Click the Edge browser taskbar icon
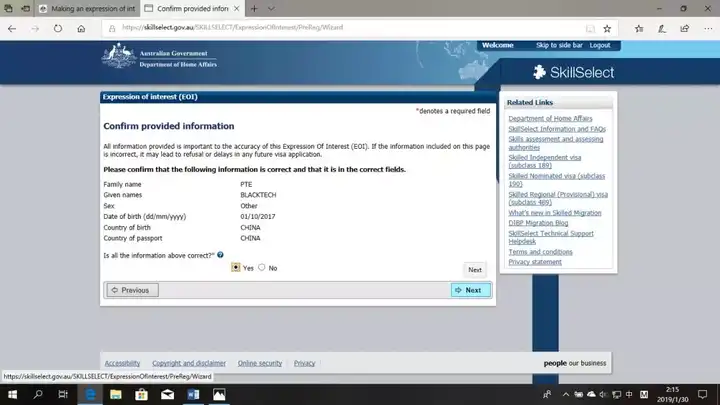720x405 pixels. (90, 394)
